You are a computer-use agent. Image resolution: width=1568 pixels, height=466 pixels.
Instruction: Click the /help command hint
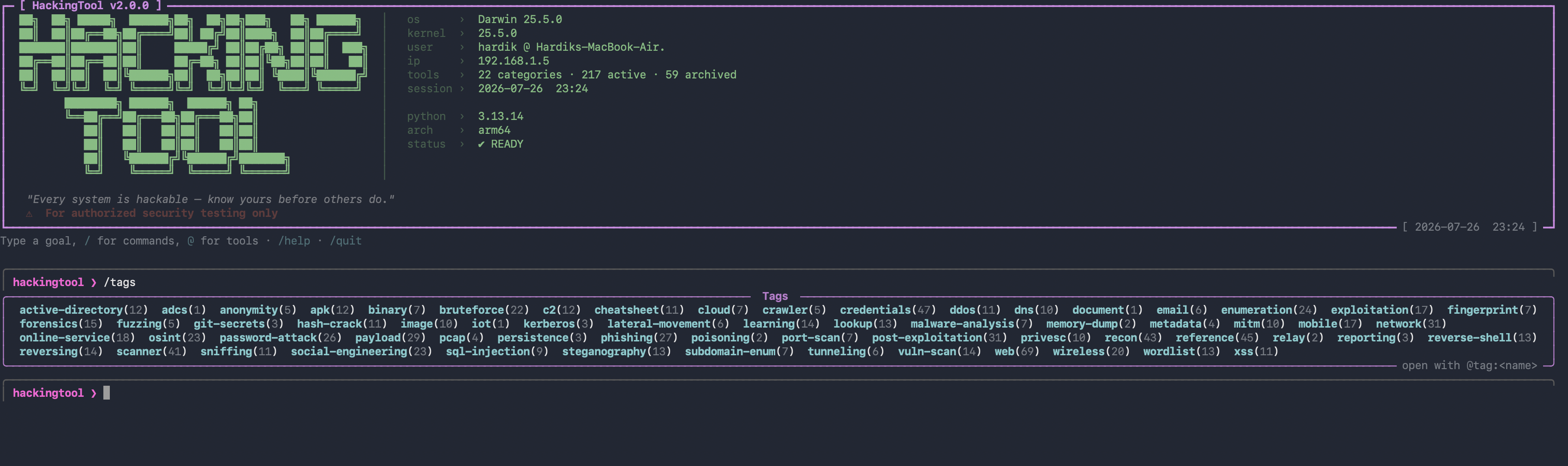[294, 241]
